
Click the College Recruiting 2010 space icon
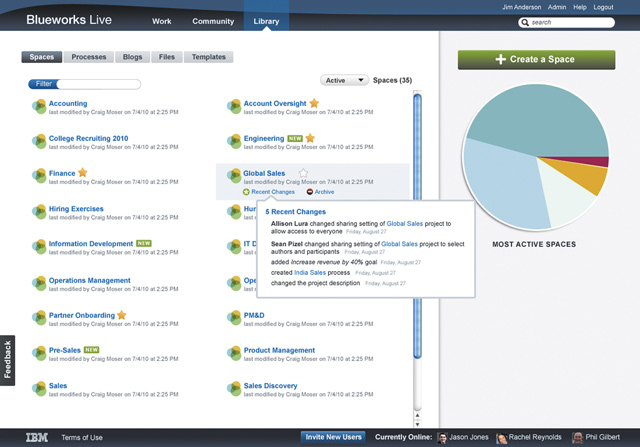(x=39, y=142)
